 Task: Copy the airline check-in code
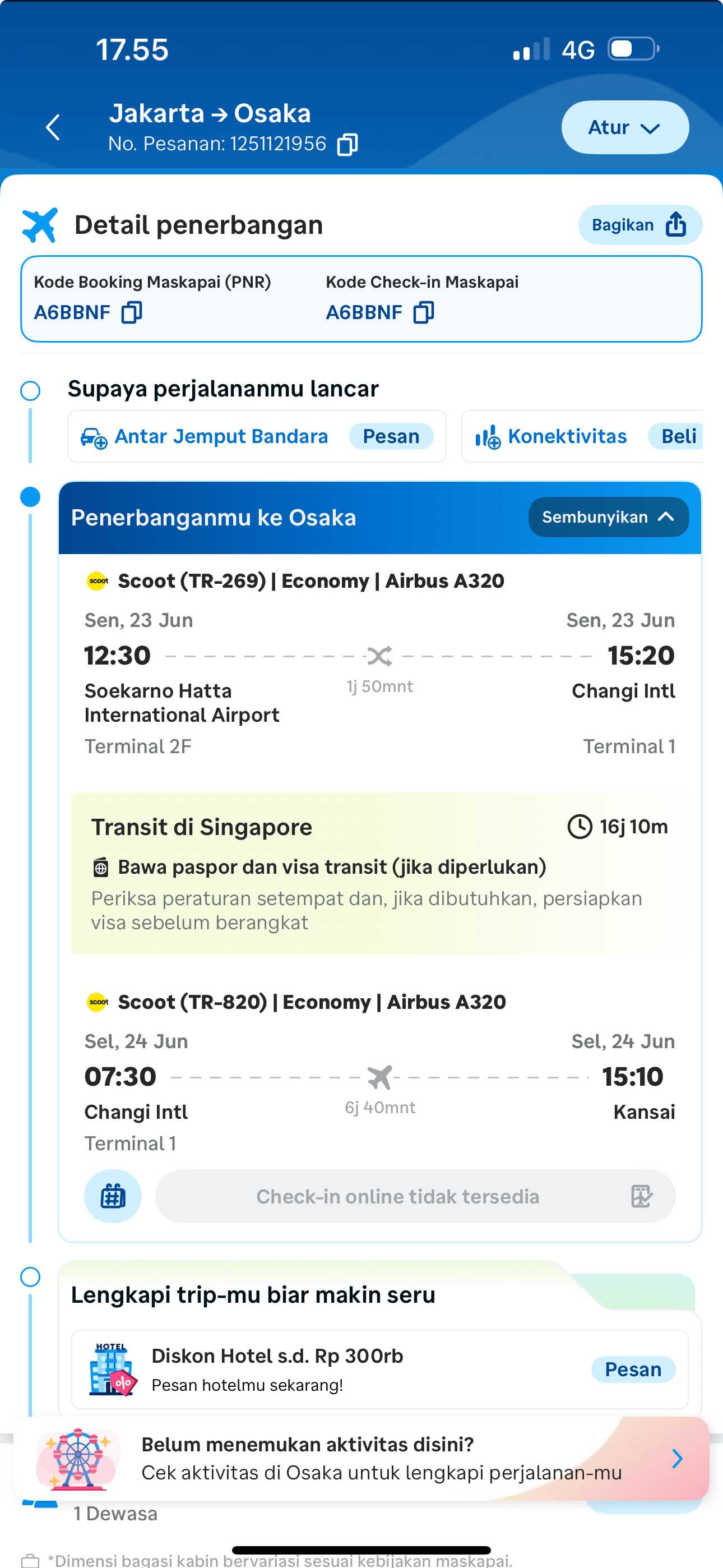click(424, 313)
